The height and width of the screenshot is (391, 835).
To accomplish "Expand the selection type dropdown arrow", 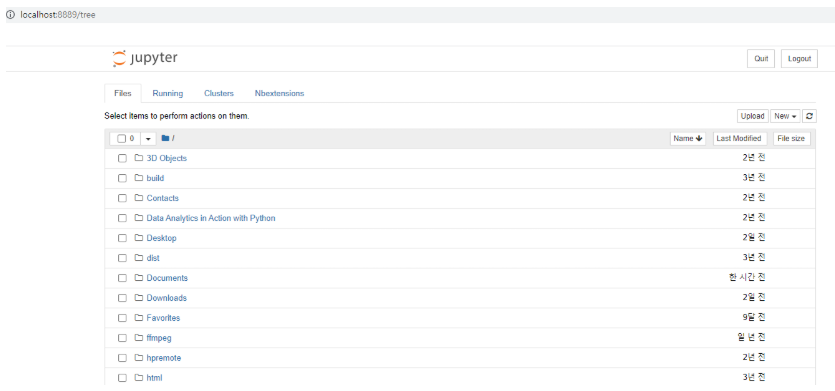I will pyautogui.click(x=148, y=139).
